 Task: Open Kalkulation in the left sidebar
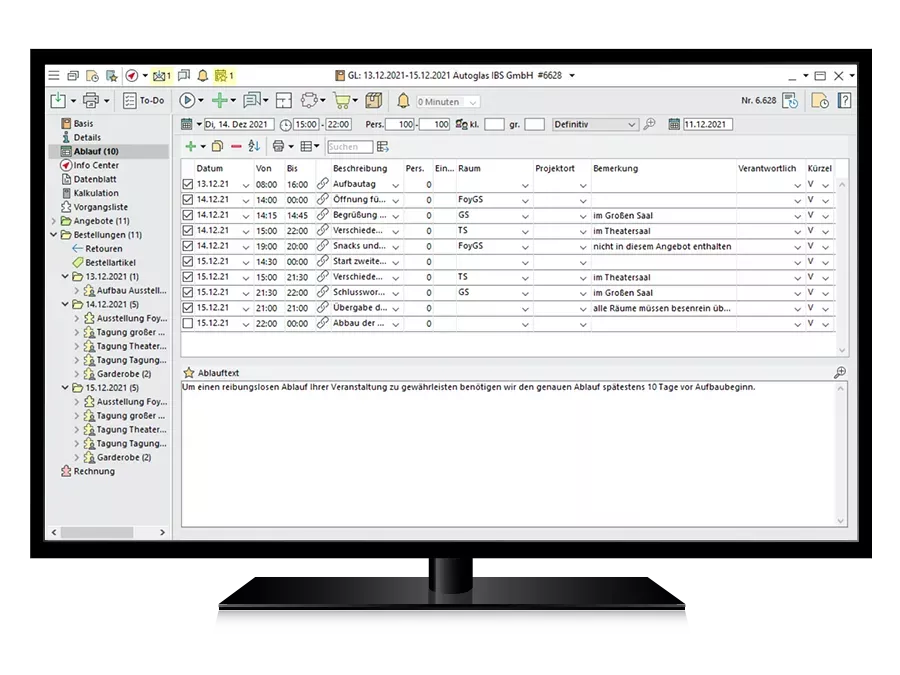coord(96,193)
